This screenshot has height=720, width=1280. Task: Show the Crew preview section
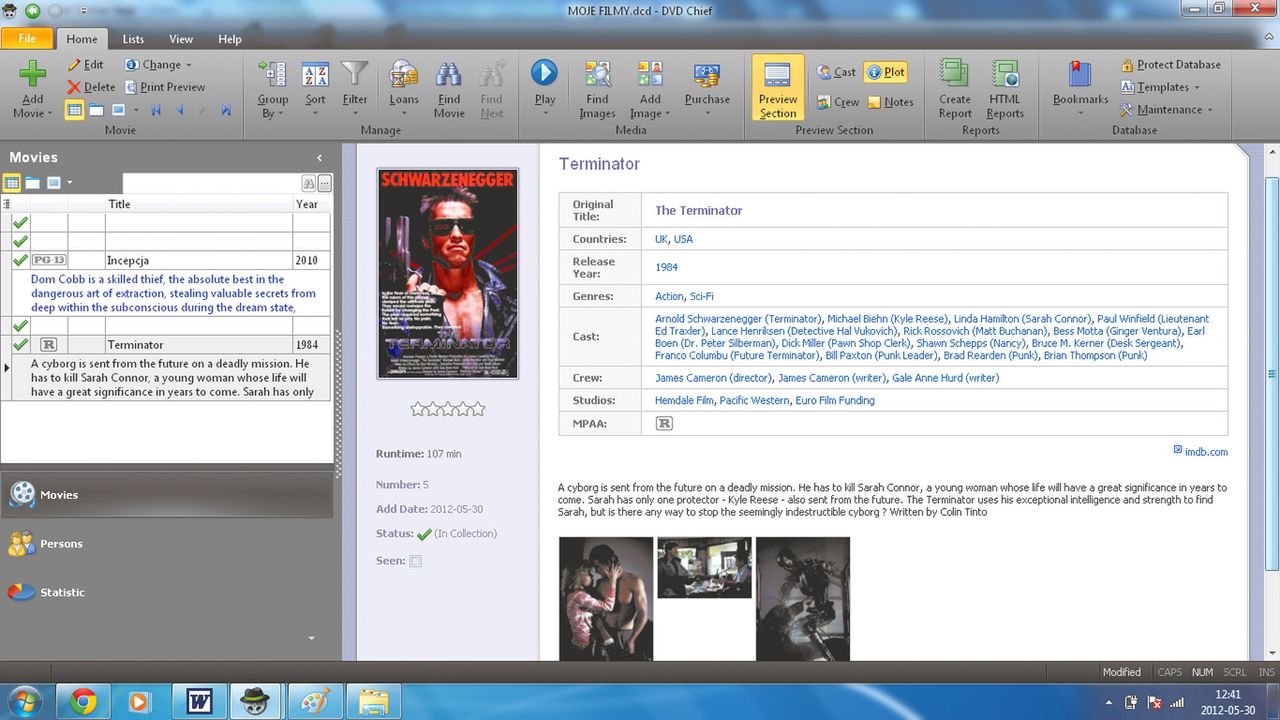(838, 102)
